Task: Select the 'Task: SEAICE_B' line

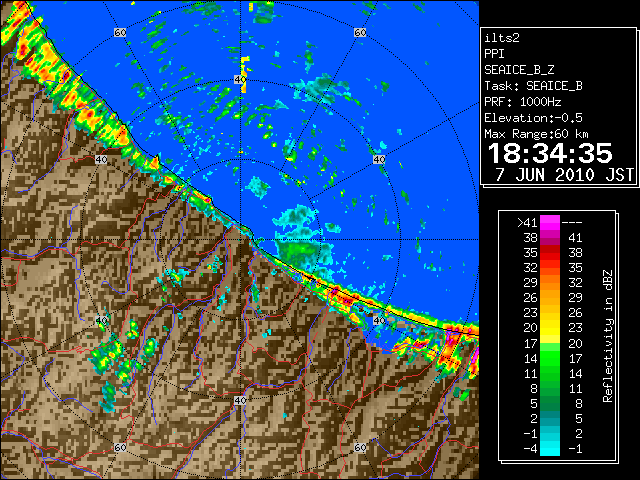Action: [x=533, y=86]
